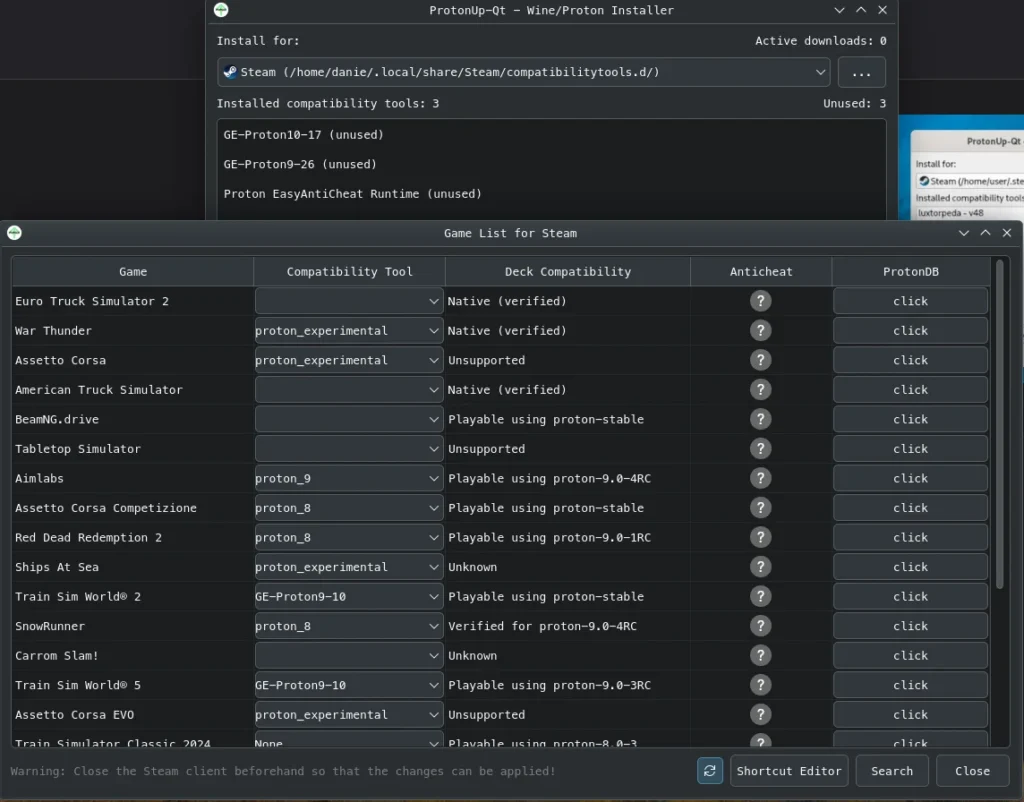
Task: Click the '...' button beside Steam location
Action: click(x=861, y=72)
